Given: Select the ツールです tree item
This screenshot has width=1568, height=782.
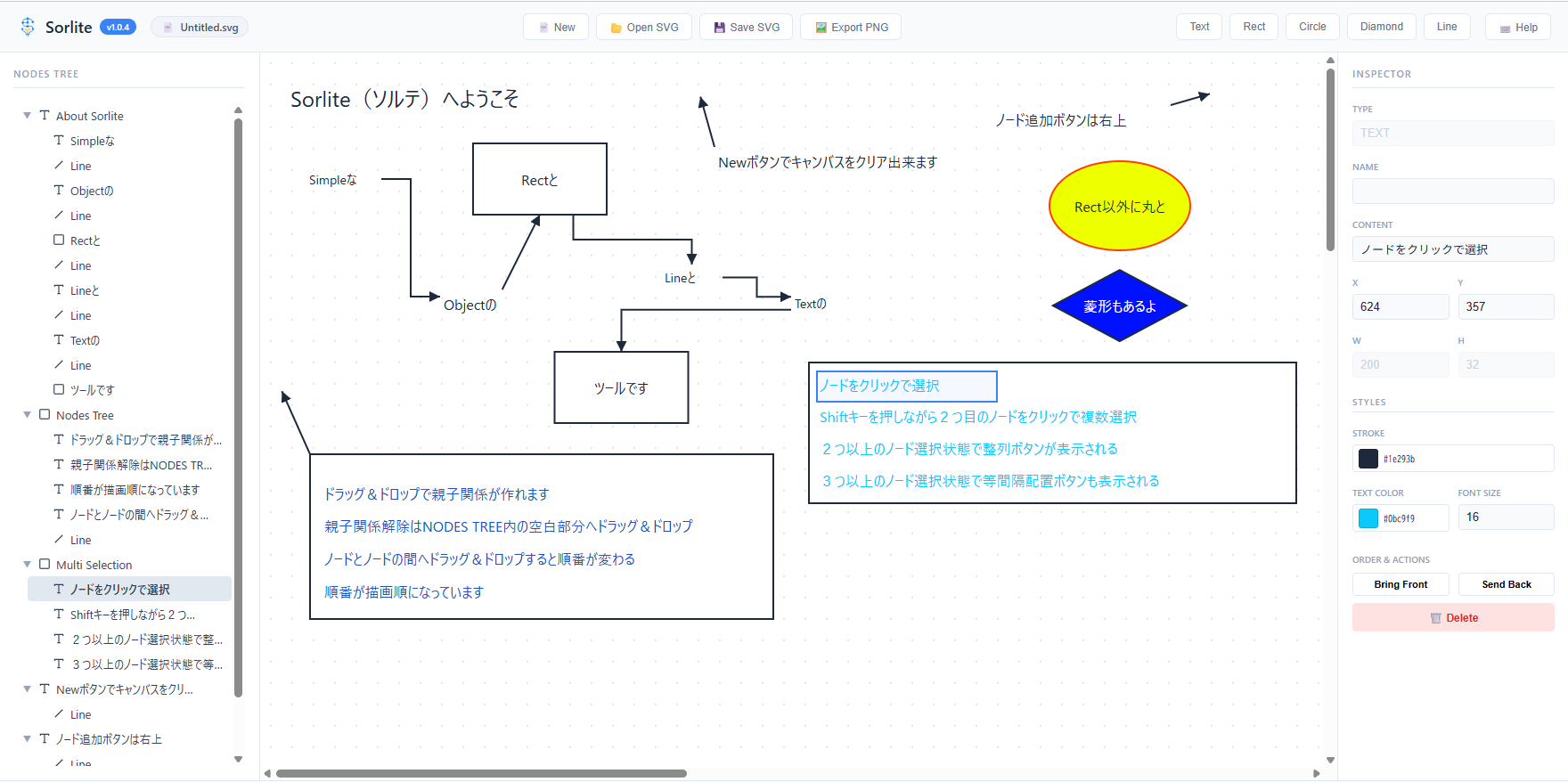Looking at the screenshot, I should (x=129, y=390).
